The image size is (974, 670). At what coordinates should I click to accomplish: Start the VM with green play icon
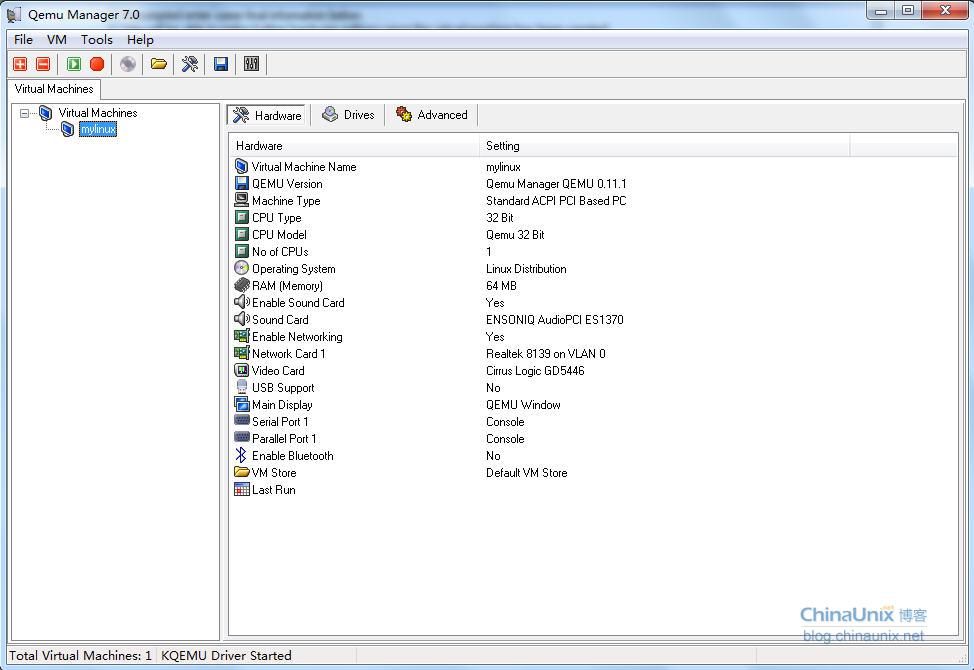pos(74,64)
